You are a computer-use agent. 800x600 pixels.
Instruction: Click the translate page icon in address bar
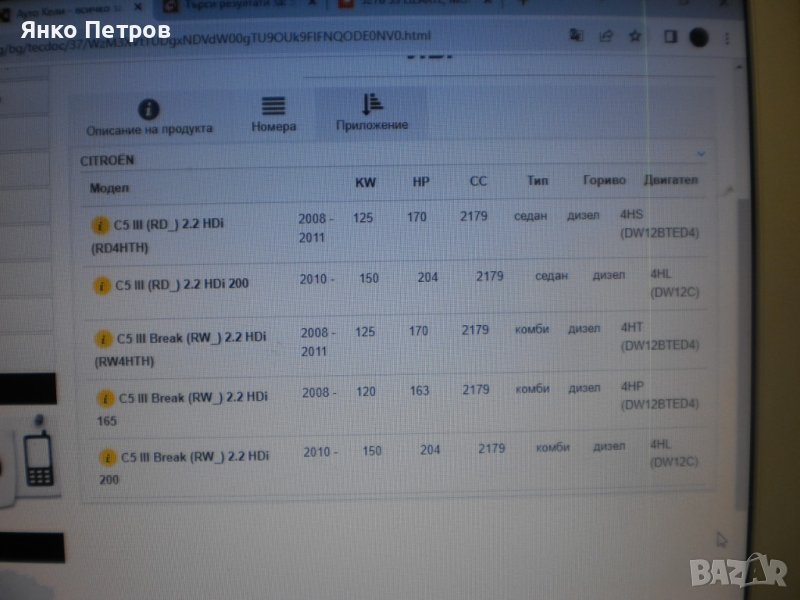(x=576, y=35)
